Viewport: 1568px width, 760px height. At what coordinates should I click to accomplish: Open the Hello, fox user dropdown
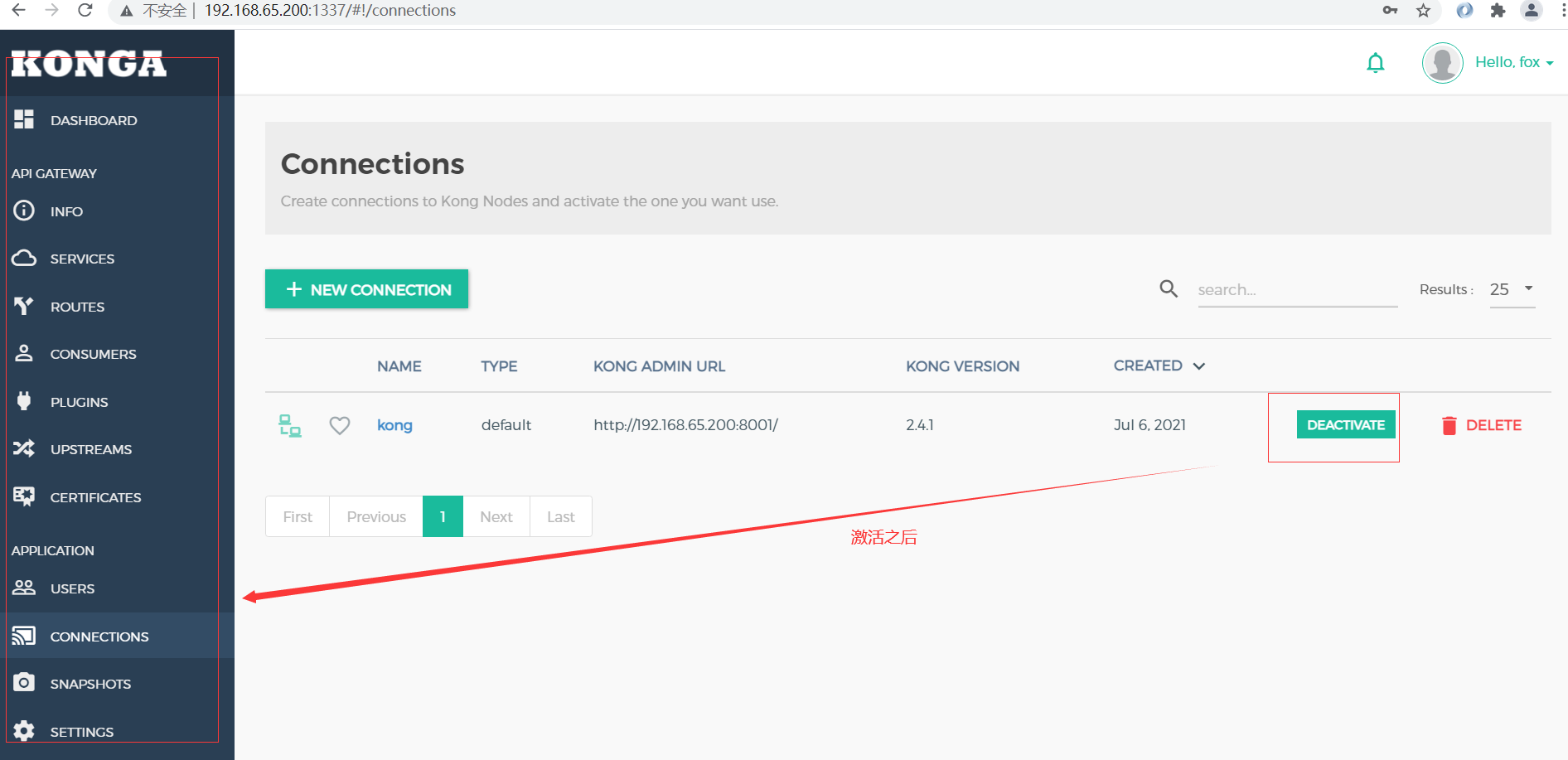click(x=1514, y=62)
